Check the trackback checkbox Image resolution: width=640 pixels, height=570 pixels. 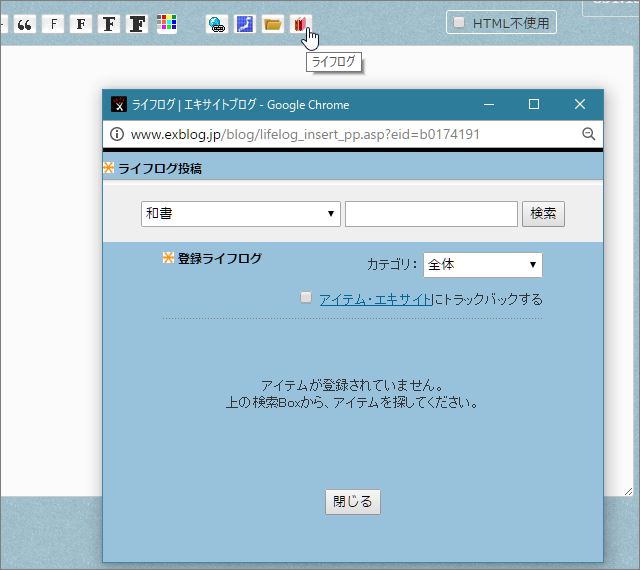pyautogui.click(x=306, y=297)
